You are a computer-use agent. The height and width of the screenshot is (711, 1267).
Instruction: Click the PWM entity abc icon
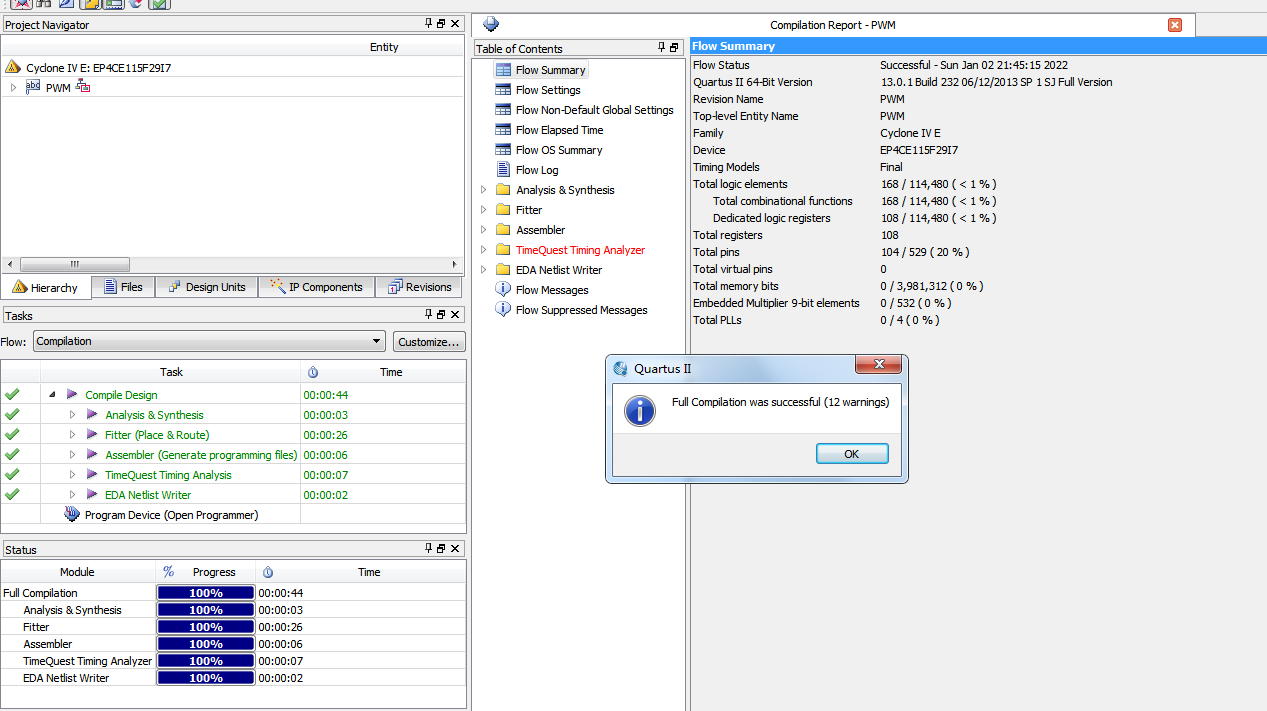point(33,87)
